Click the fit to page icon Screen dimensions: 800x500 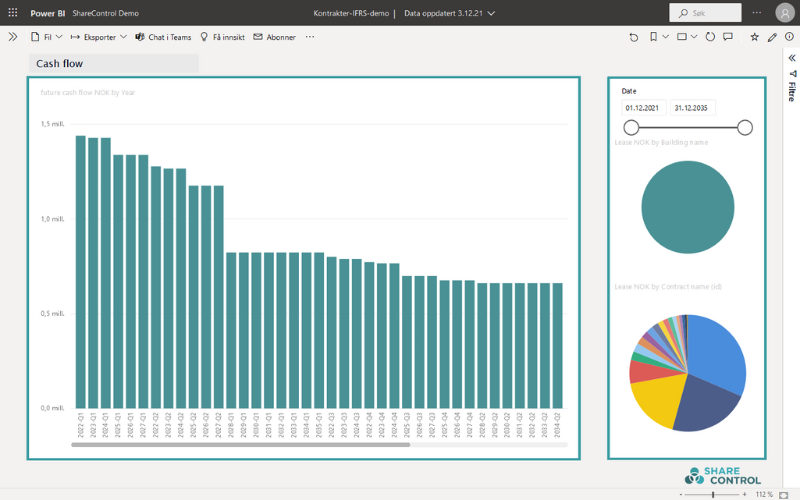pyautogui.click(x=784, y=495)
